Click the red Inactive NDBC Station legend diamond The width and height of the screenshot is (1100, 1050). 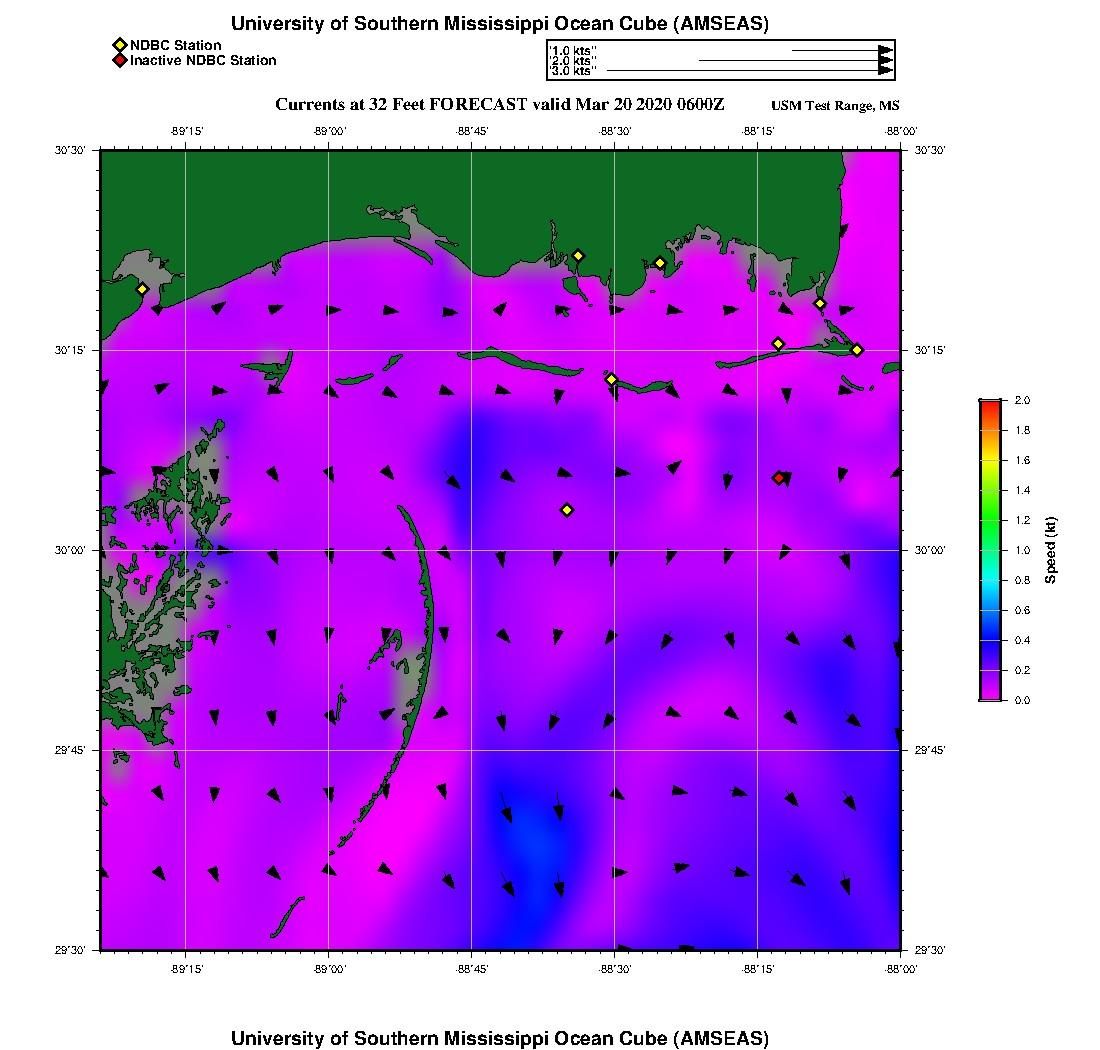coord(119,60)
